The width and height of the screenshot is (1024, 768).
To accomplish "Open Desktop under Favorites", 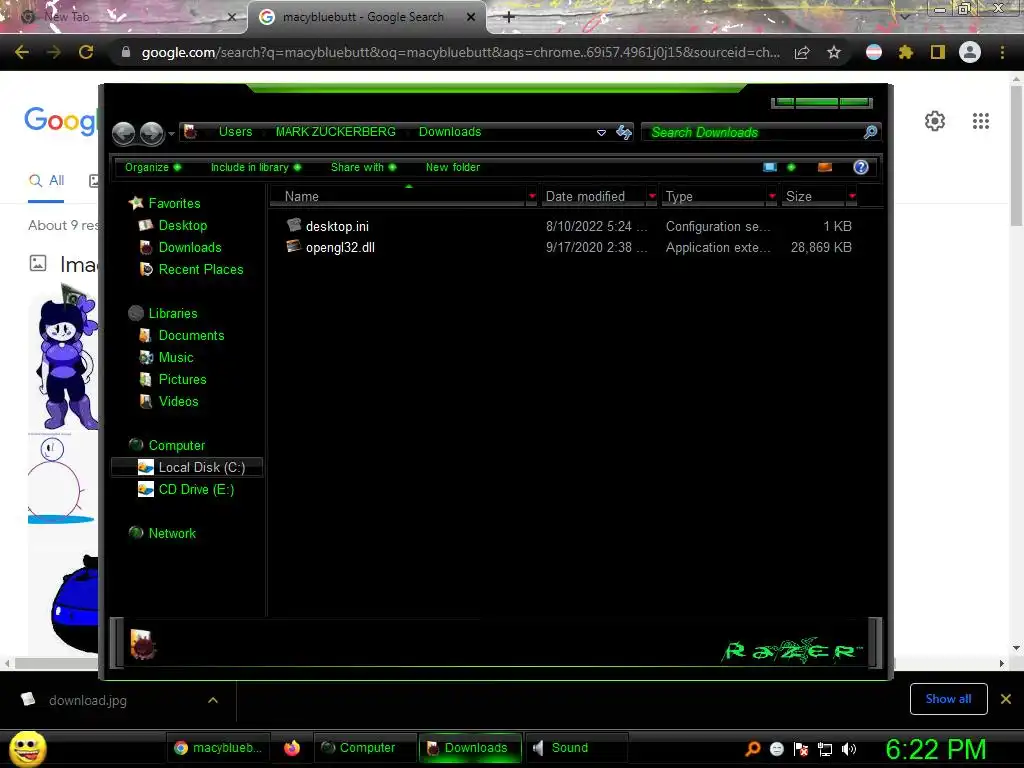I will (x=183, y=225).
